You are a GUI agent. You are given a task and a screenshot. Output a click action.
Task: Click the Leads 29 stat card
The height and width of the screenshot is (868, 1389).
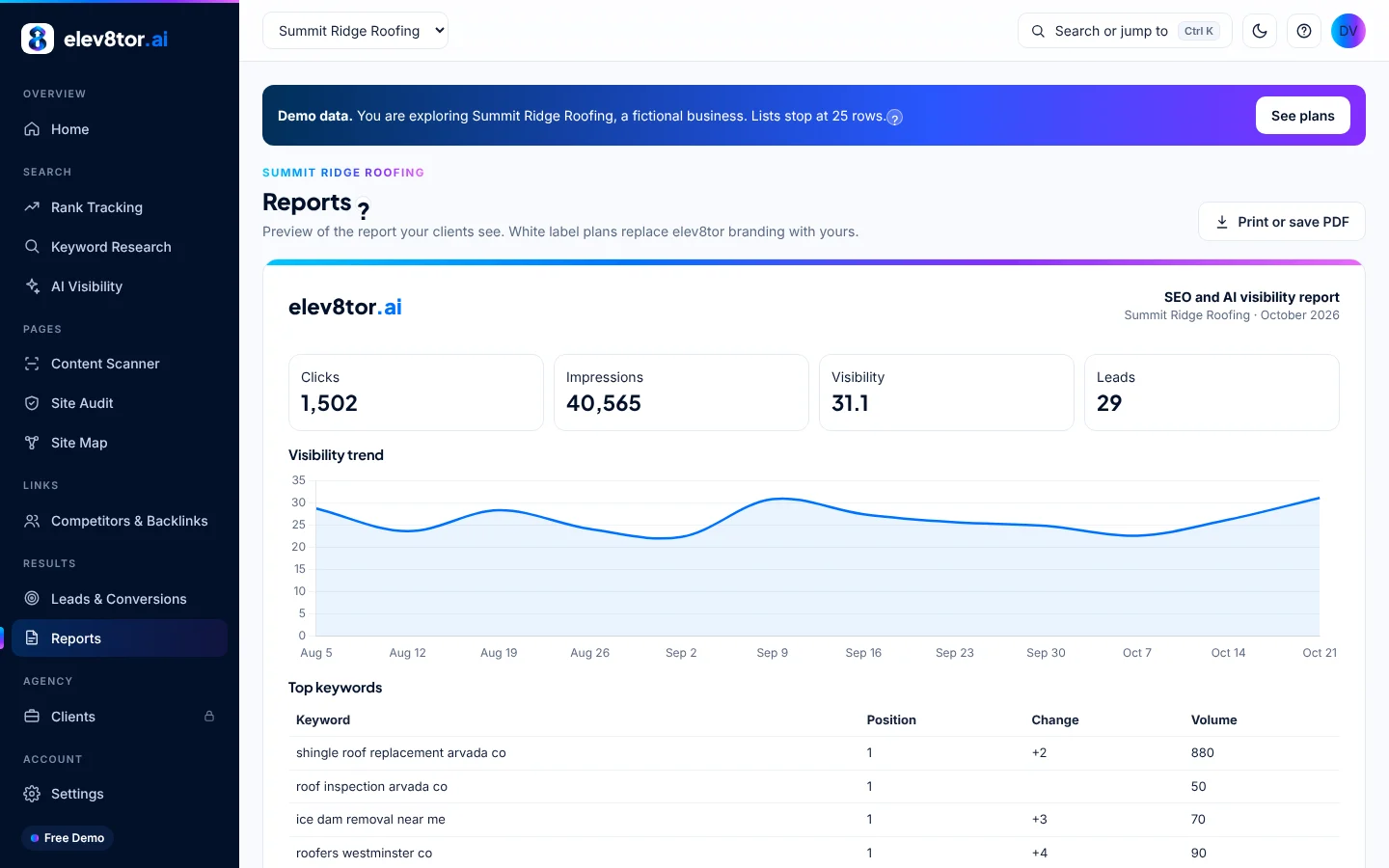(1212, 393)
